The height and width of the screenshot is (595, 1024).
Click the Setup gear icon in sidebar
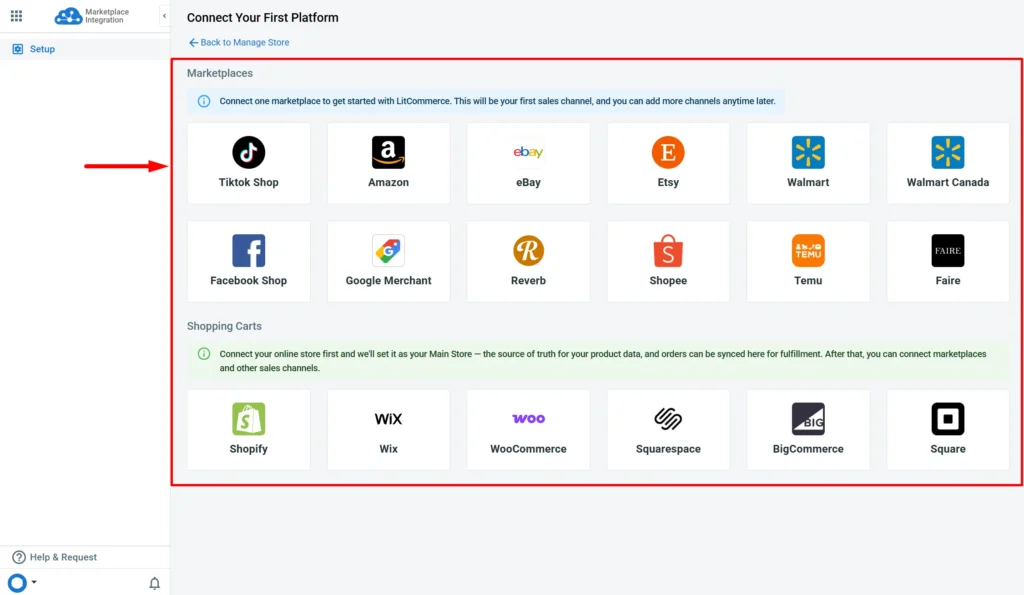click(x=18, y=49)
